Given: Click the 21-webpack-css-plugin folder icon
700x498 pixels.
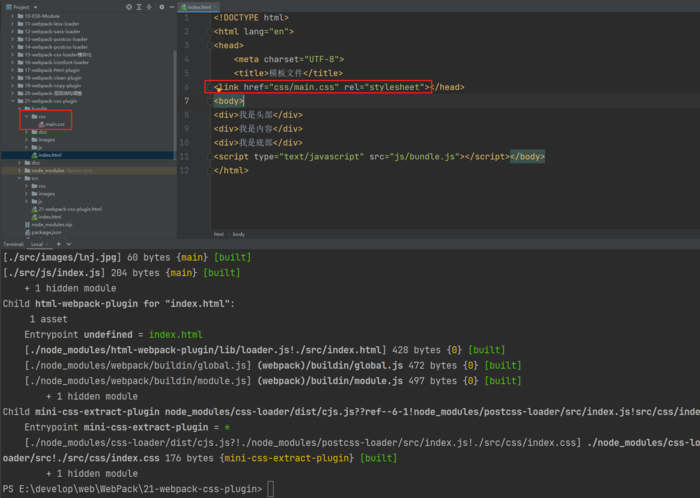Looking at the screenshot, I should click(21, 101).
